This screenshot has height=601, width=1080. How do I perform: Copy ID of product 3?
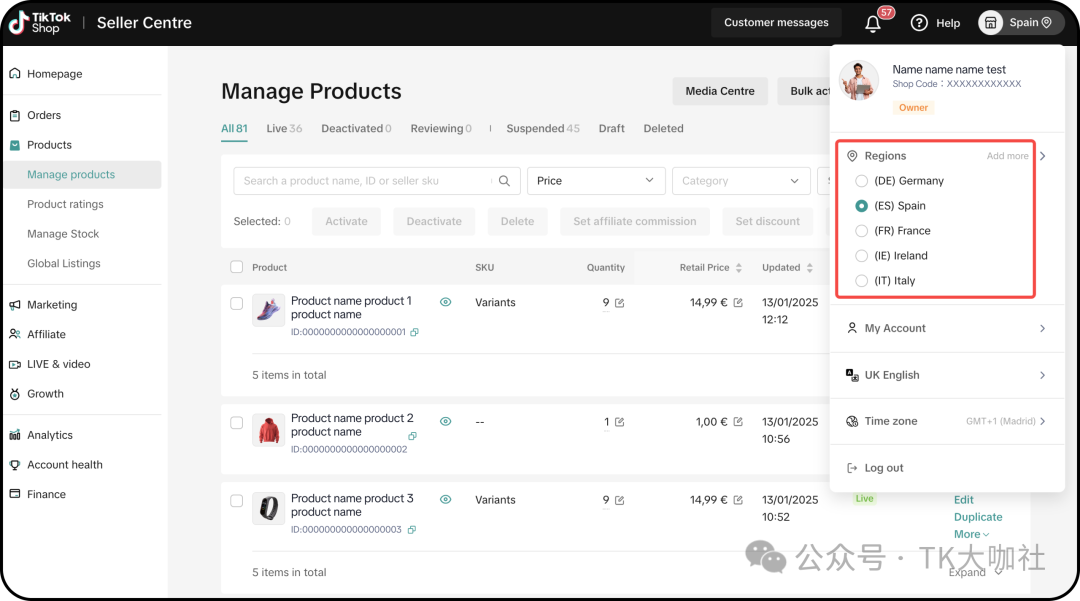411,529
